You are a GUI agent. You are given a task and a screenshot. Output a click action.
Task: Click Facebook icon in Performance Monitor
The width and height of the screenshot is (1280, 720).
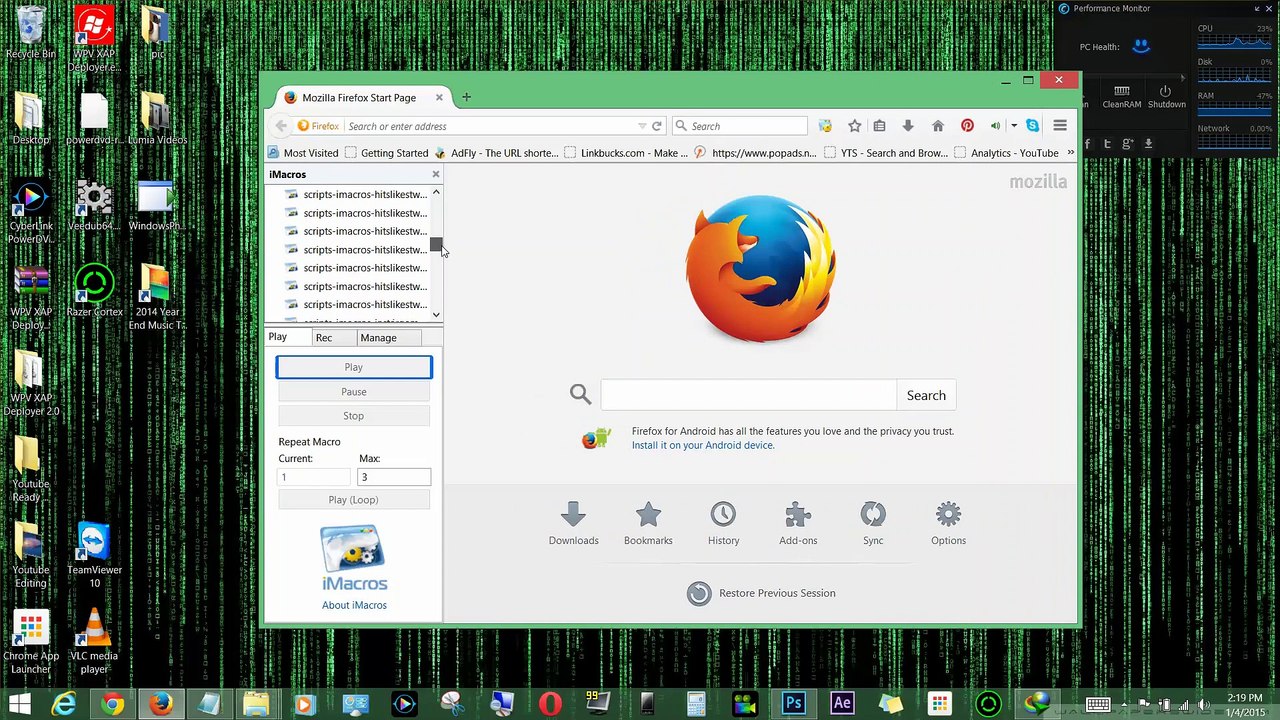pyautogui.click(x=1088, y=144)
